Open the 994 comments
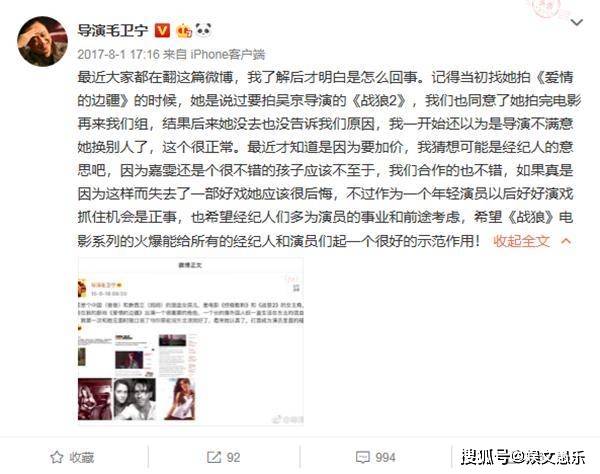The width and height of the screenshot is (600, 474). (385, 457)
